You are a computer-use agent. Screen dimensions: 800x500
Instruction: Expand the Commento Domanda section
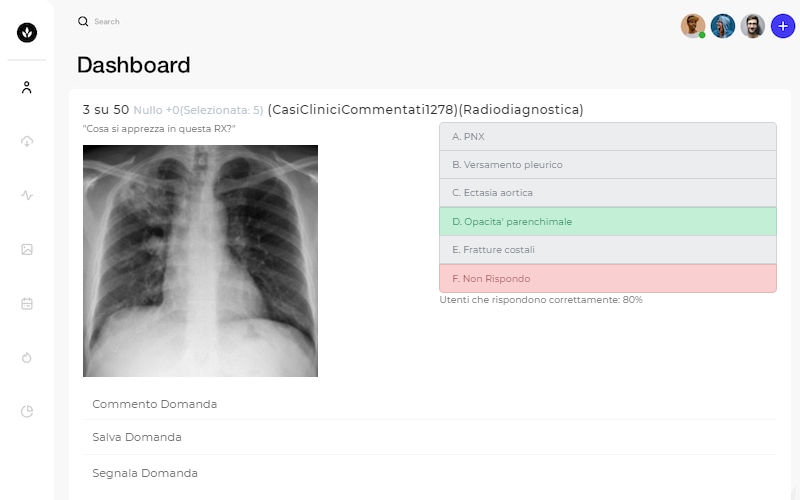pyautogui.click(x=430, y=404)
